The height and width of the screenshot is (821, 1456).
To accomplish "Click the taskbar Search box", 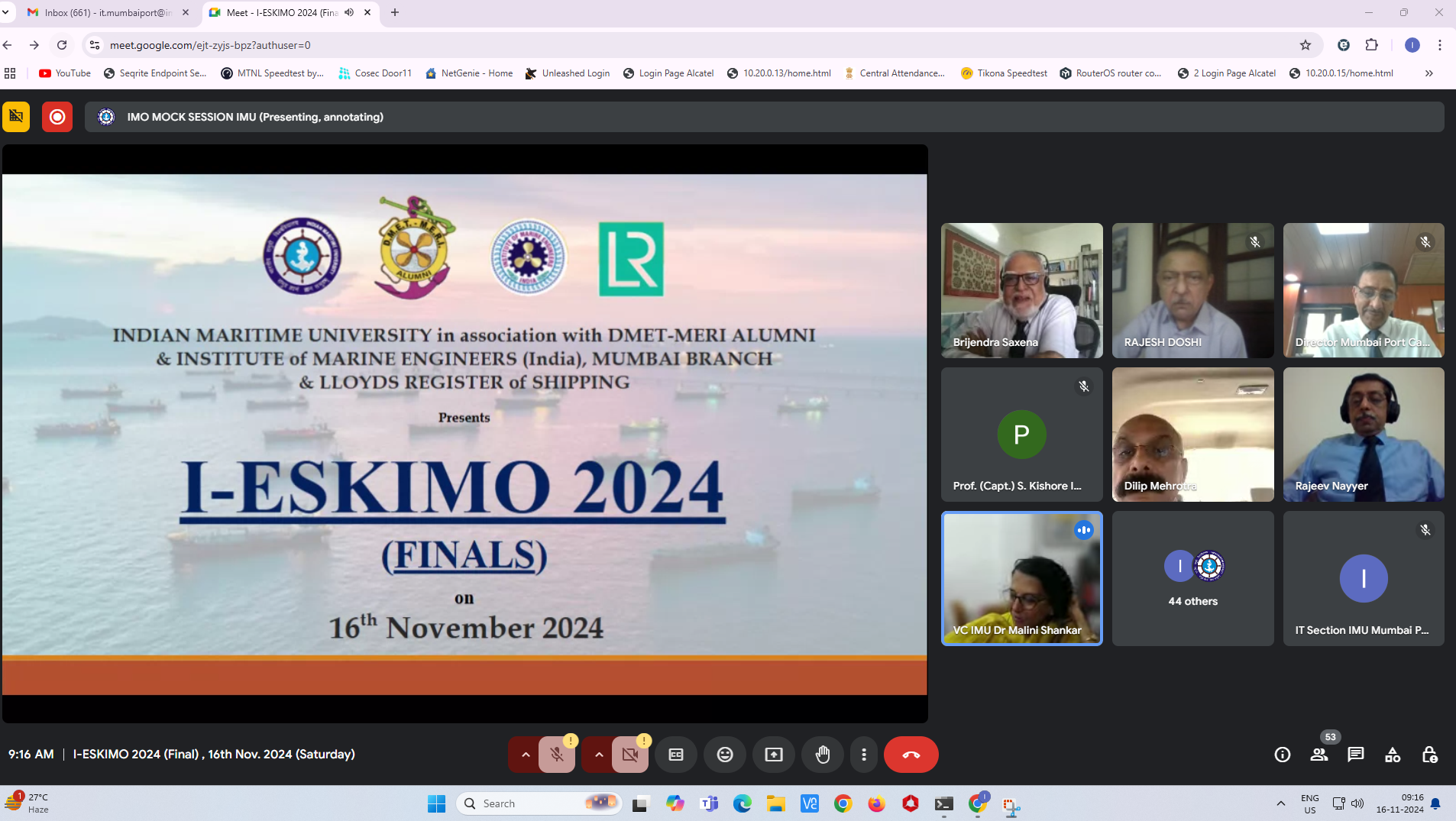I will (540, 803).
